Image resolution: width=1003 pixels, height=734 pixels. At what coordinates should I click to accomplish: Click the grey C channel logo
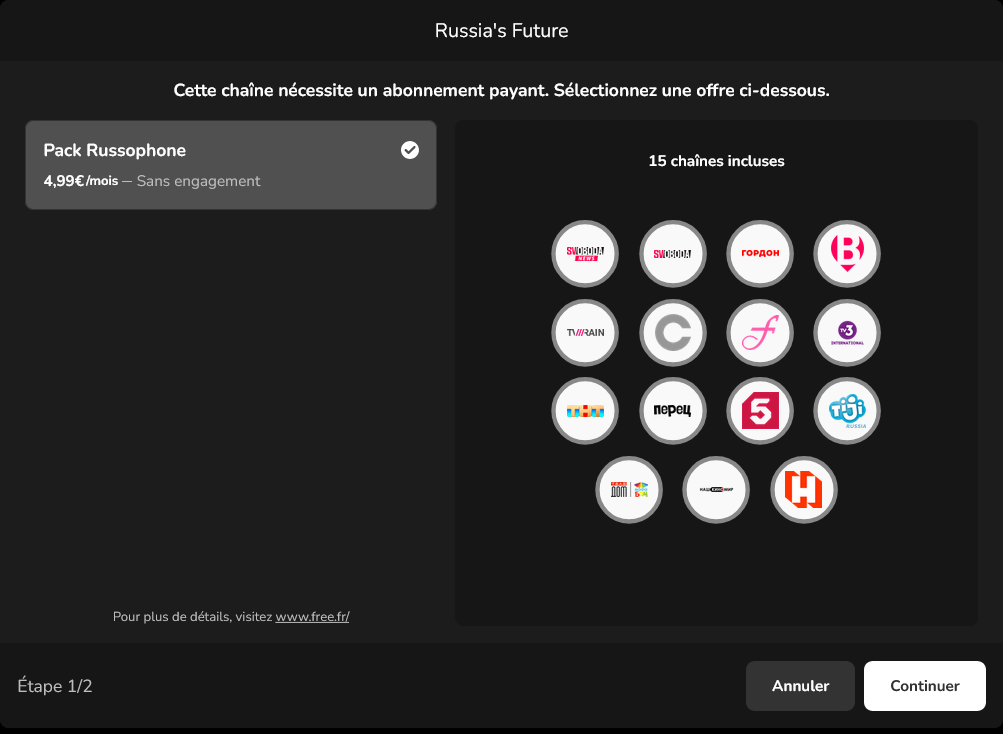672,332
